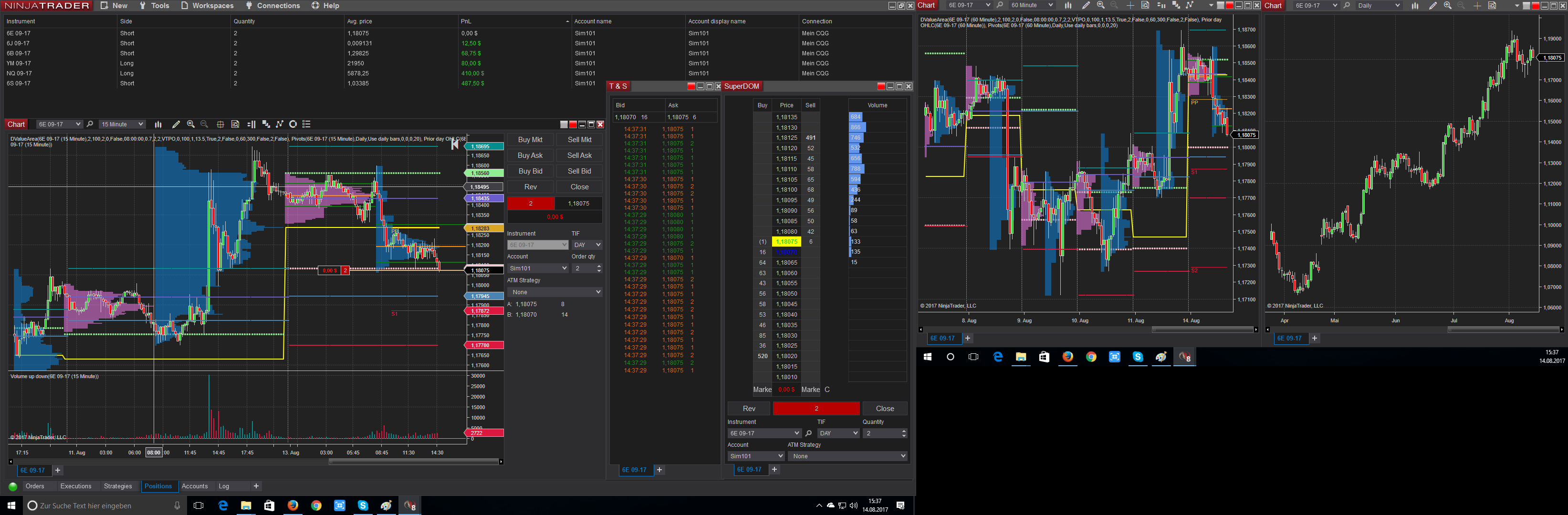Open instrument dropdown in 15 Minute chart
Image resolution: width=1568 pixels, height=515 pixels.
(x=59, y=124)
